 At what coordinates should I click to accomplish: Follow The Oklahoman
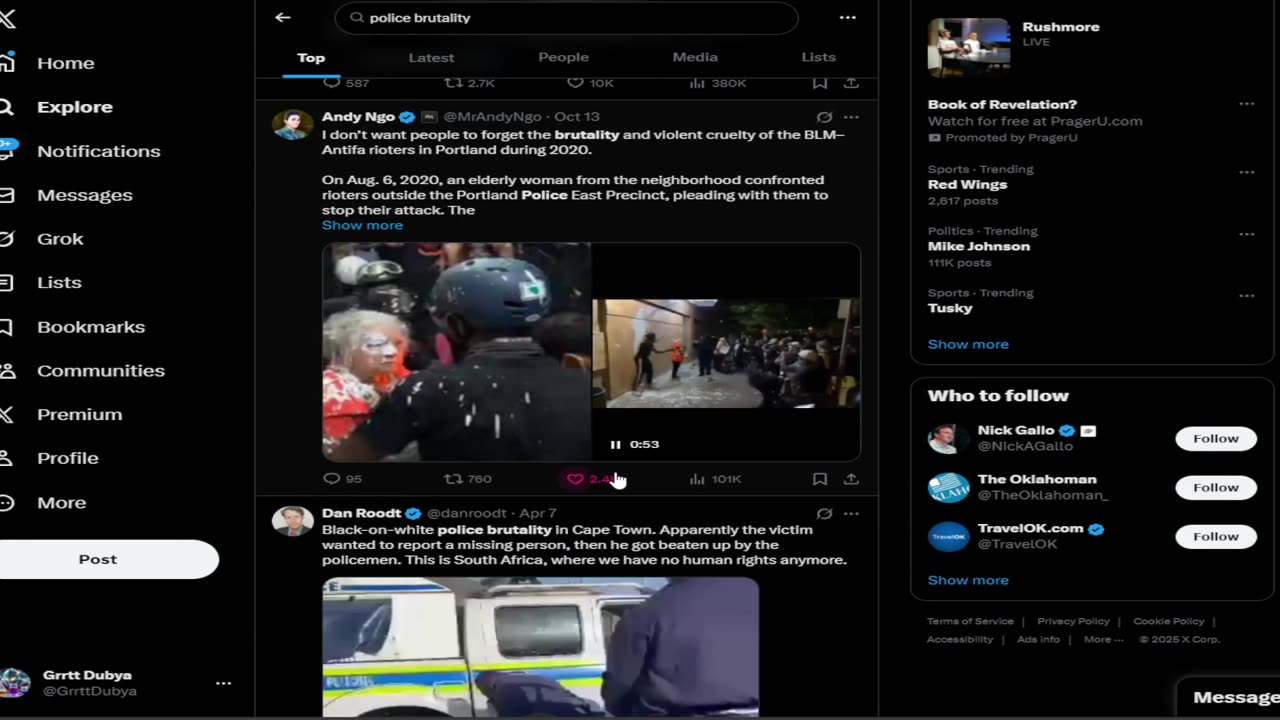point(1216,487)
